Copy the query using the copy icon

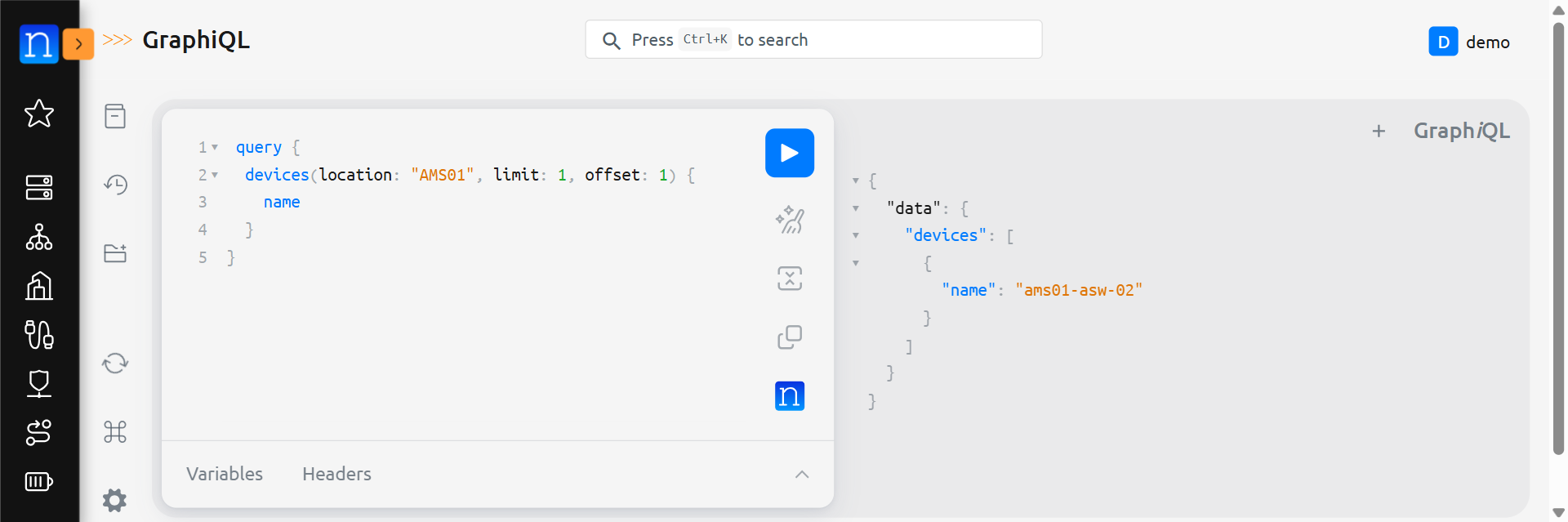(x=789, y=337)
